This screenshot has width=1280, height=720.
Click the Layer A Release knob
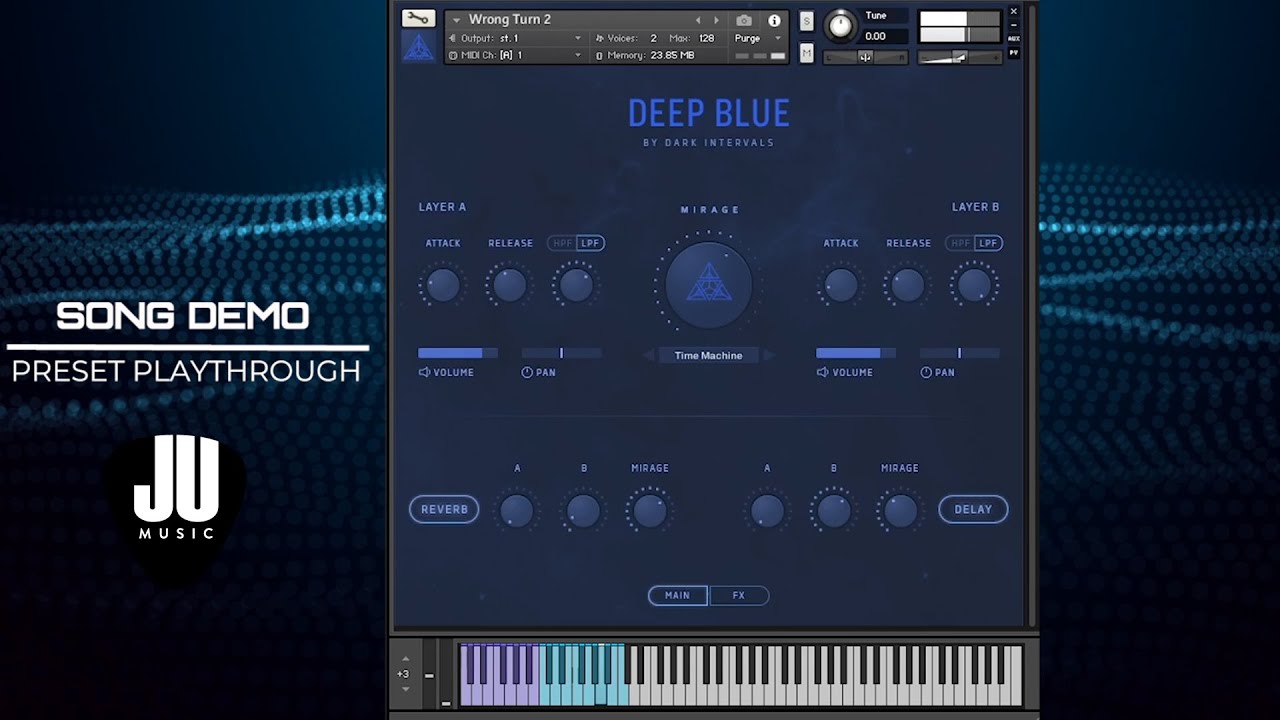point(510,286)
